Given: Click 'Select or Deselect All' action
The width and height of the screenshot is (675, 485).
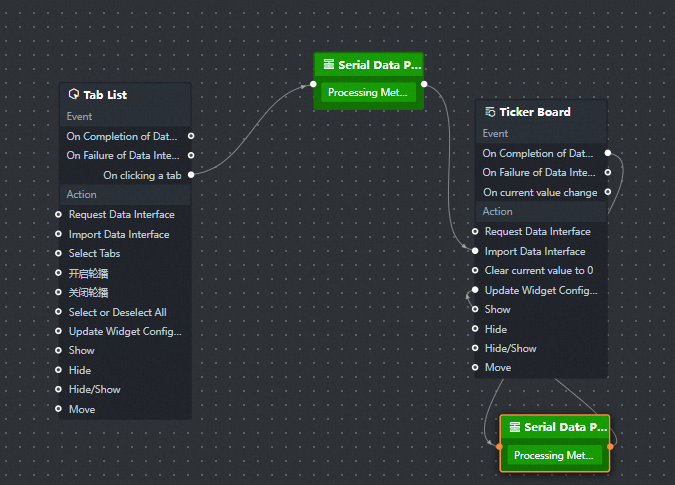Looking at the screenshot, I should (118, 312).
